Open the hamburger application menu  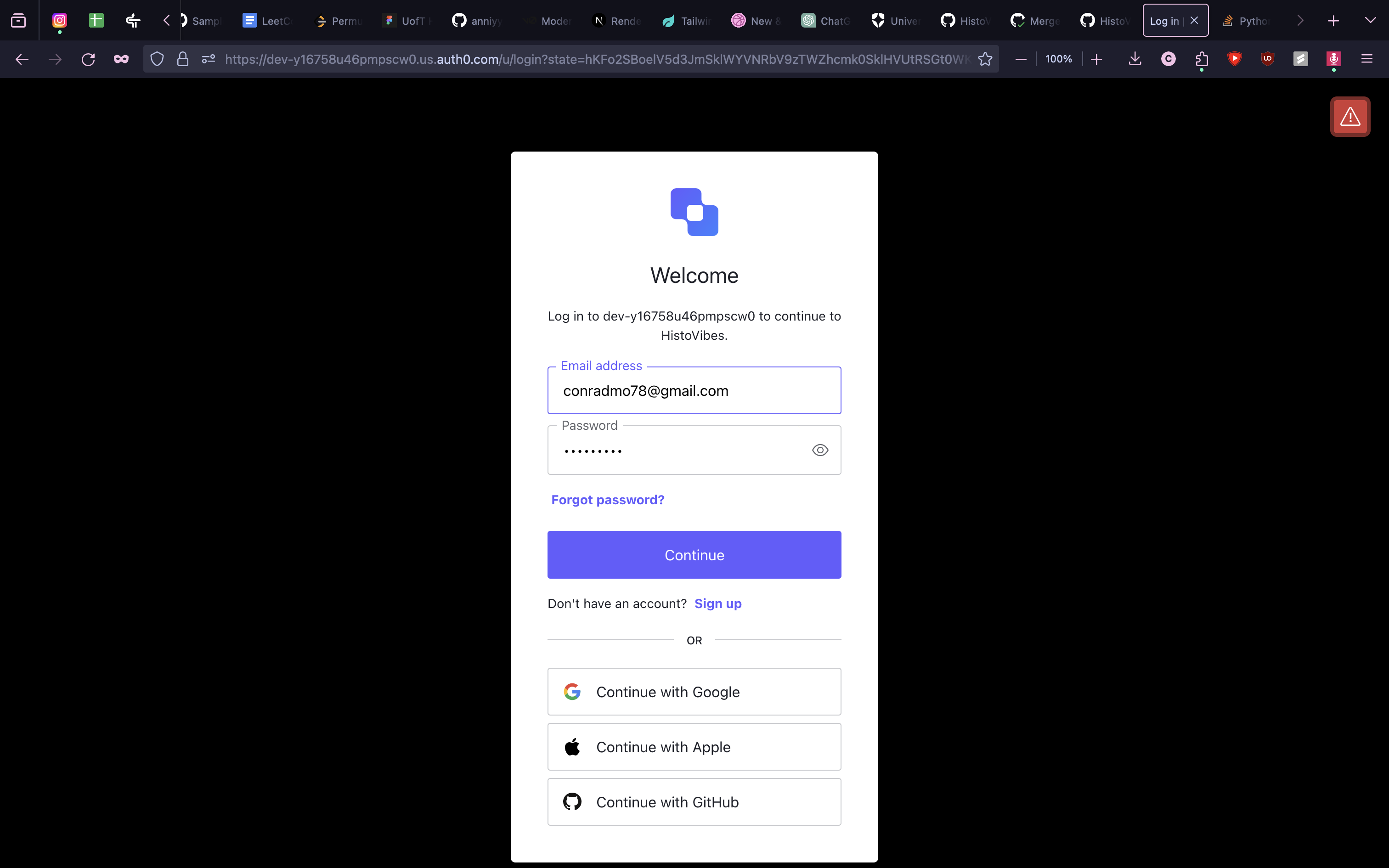(1366, 59)
